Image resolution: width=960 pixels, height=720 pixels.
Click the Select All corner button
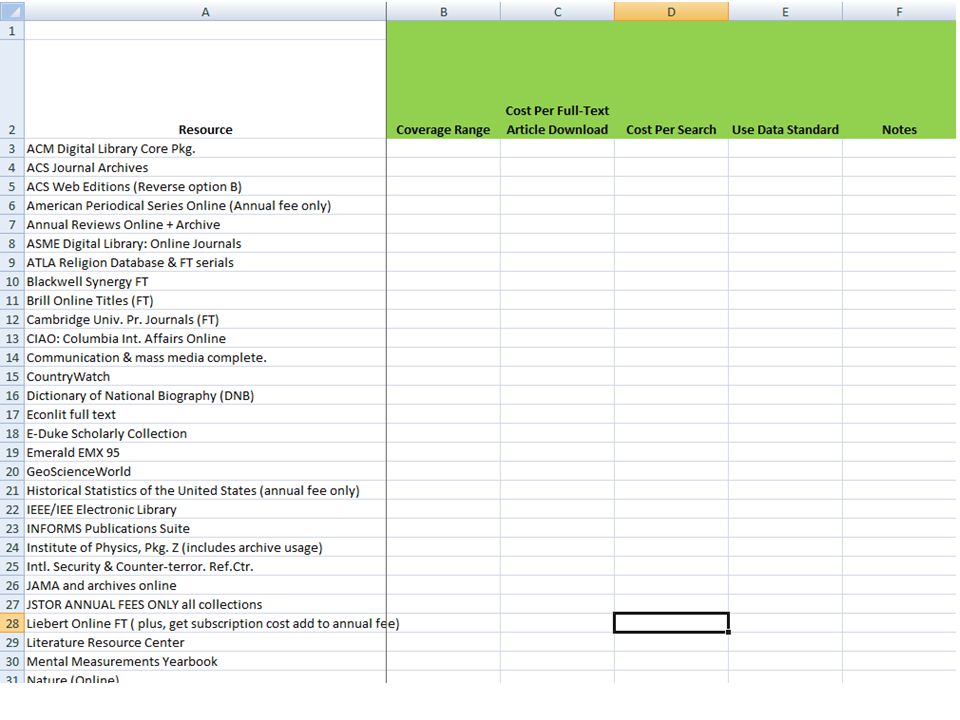pos(12,12)
